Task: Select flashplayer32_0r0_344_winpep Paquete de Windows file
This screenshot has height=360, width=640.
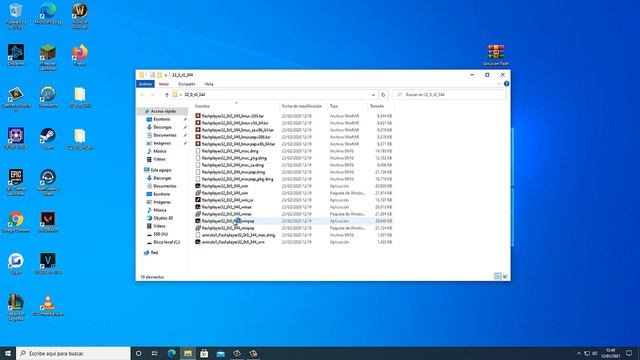Action: point(228,228)
